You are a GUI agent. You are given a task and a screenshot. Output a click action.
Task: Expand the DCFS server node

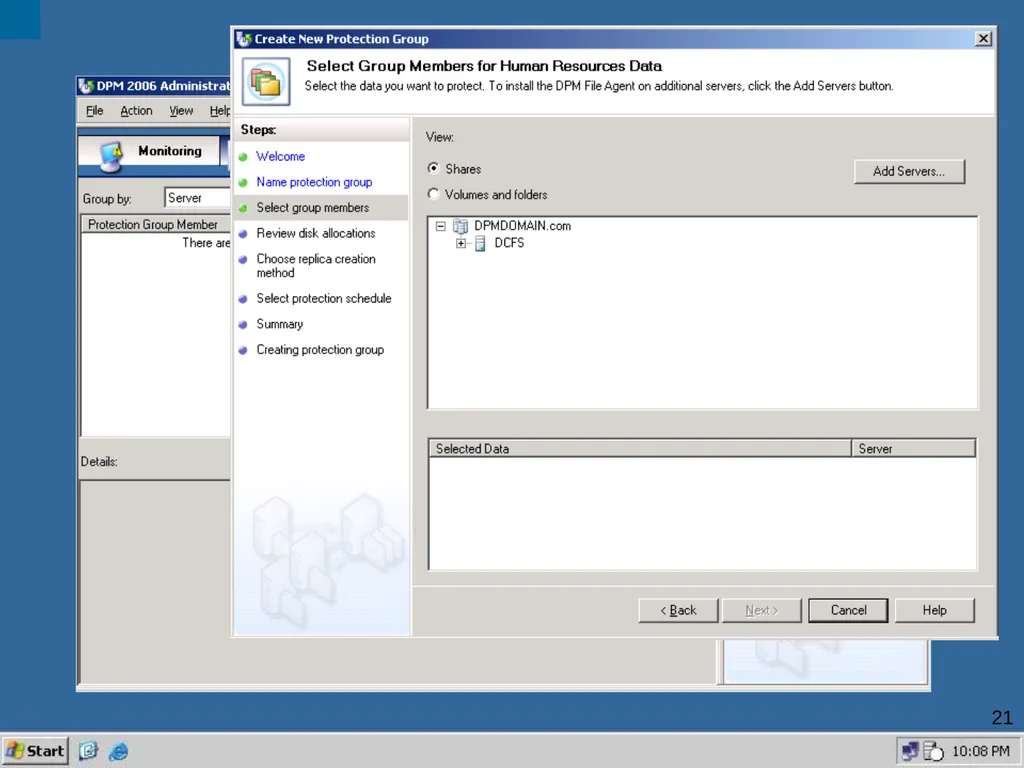click(461, 244)
